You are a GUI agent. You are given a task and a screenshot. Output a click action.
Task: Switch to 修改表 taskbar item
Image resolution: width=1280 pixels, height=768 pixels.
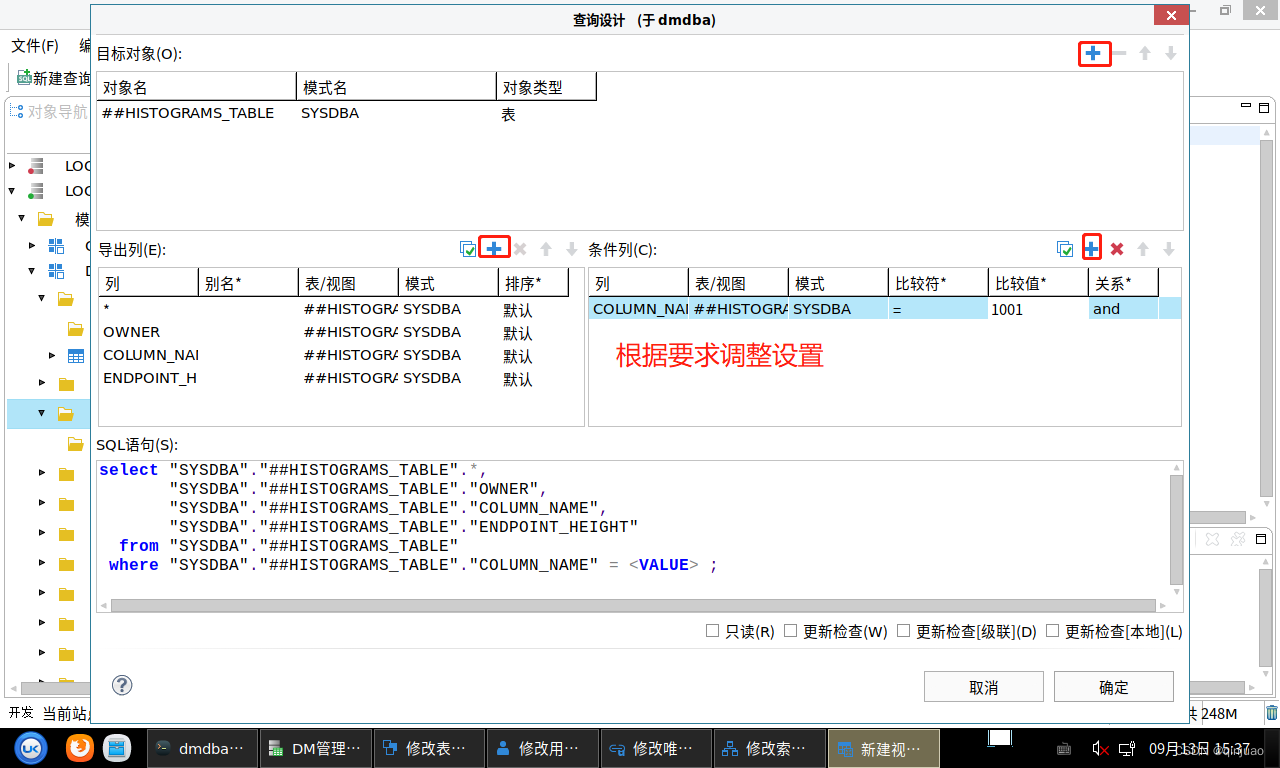click(x=429, y=748)
